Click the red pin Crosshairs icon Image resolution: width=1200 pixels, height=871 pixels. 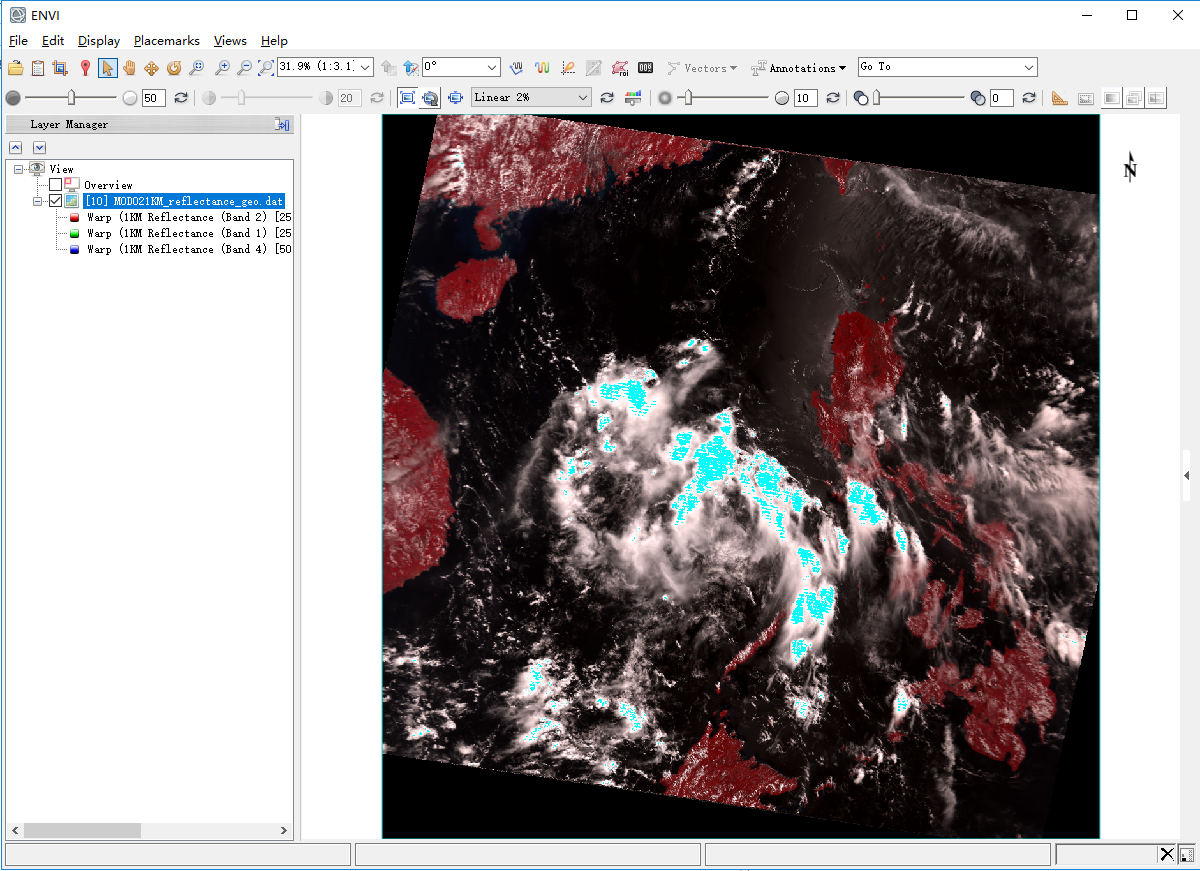coord(85,68)
